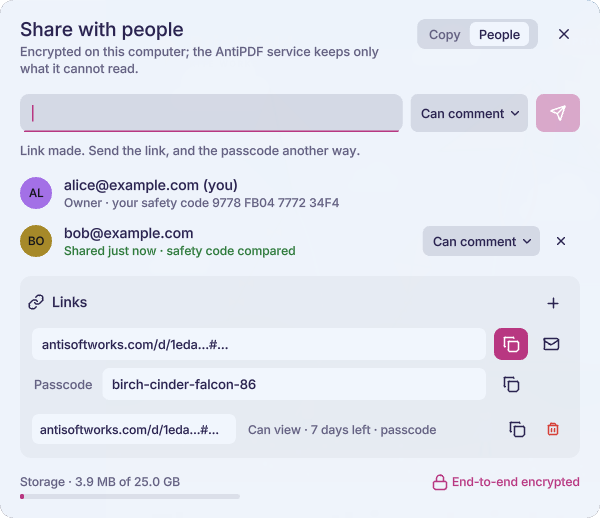Click the End-to-end encrypted lock icon
This screenshot has width=600, height=518.
tap(440, 482)
